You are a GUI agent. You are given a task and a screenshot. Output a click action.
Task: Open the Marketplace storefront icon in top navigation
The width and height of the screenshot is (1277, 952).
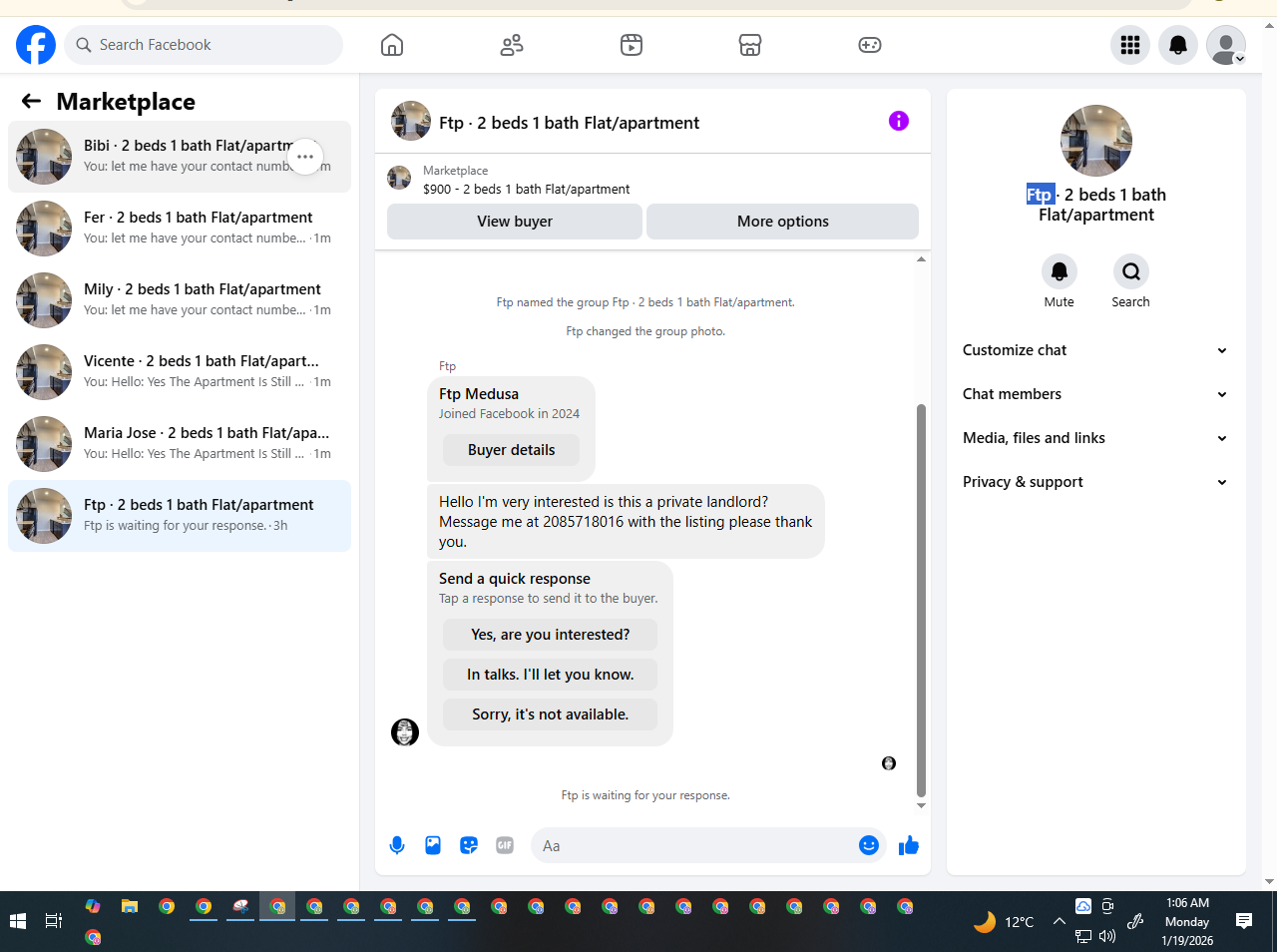(x=750, y=45)
